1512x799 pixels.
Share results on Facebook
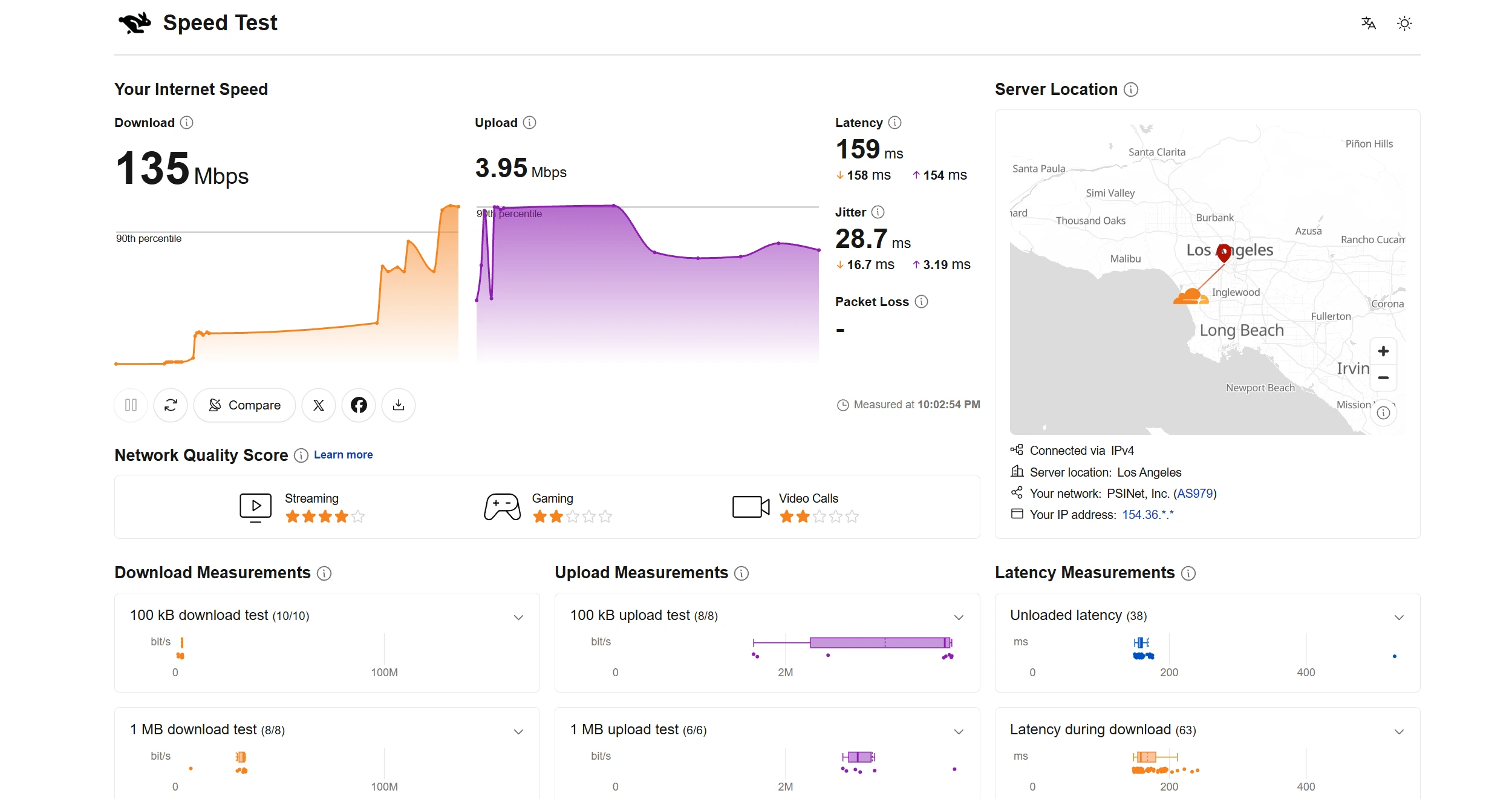(x=359, y=405)
